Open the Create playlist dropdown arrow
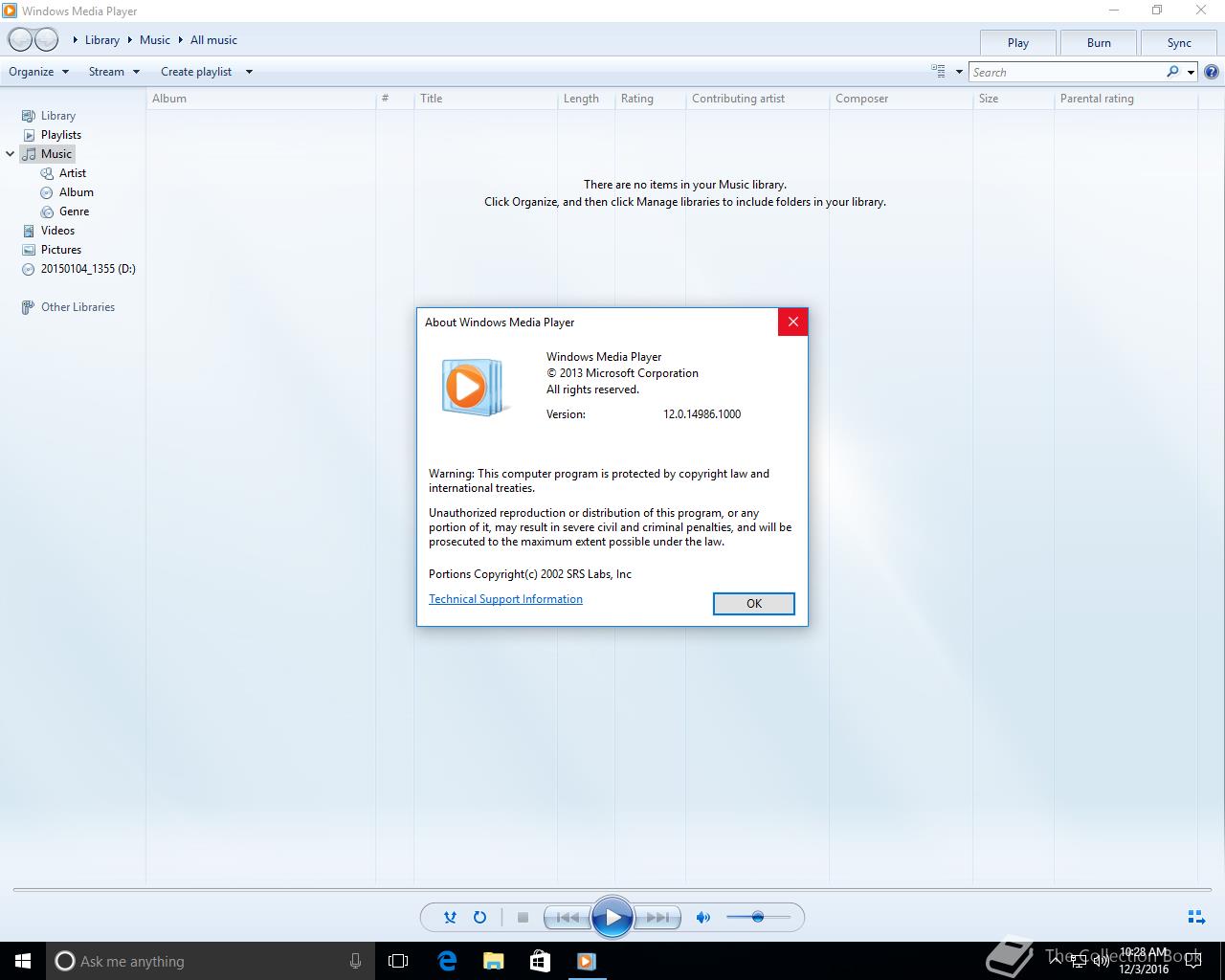The image size is (1225, 980). point(249,72)
